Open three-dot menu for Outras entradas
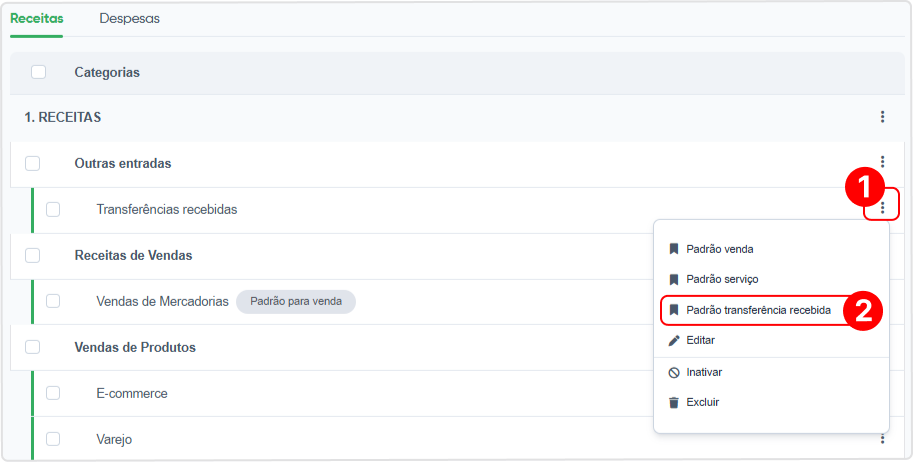Viewport: 913px width, 462px height. [x=883, y=161]
